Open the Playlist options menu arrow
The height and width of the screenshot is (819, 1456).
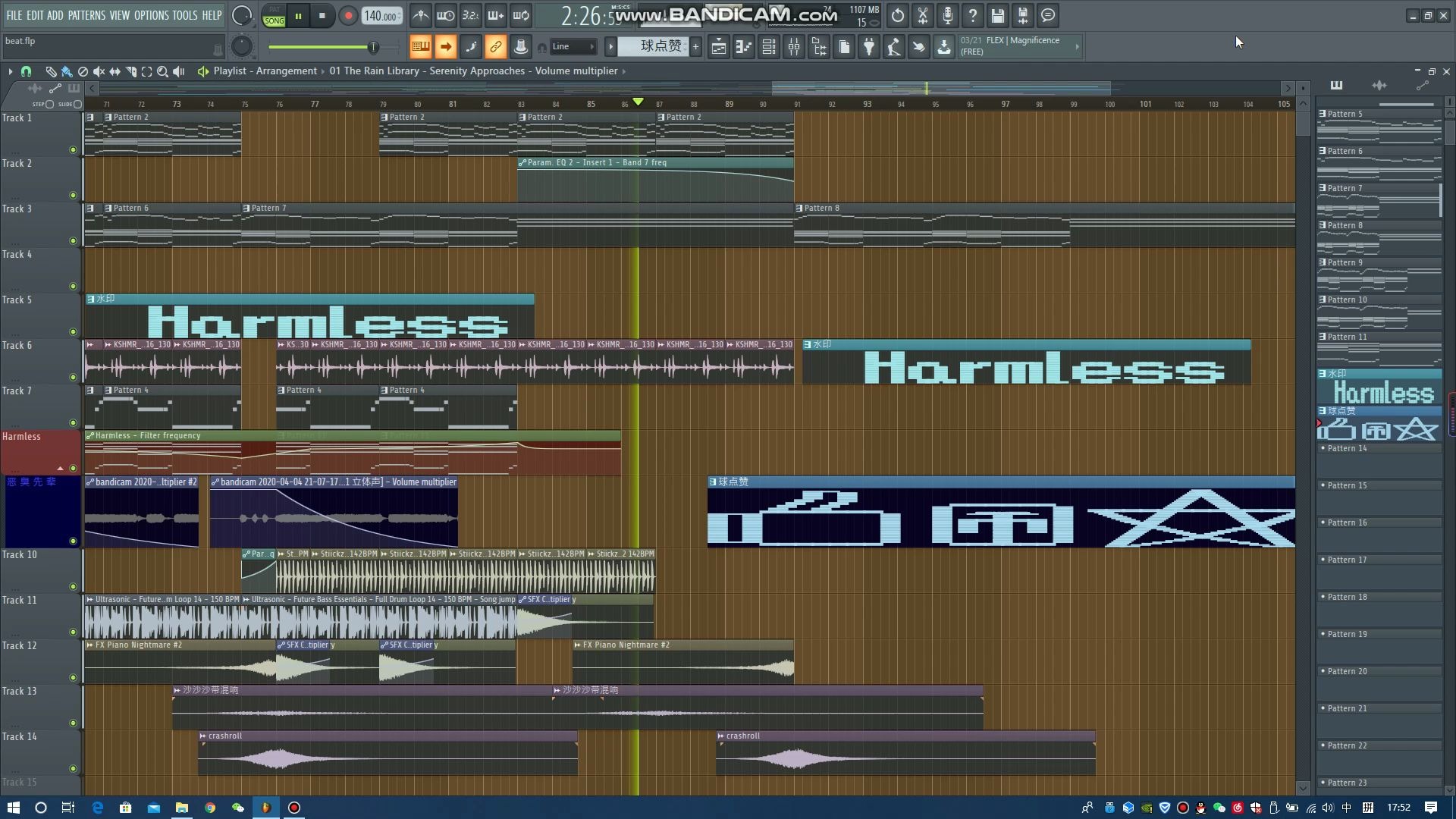[x=11, y=71]
